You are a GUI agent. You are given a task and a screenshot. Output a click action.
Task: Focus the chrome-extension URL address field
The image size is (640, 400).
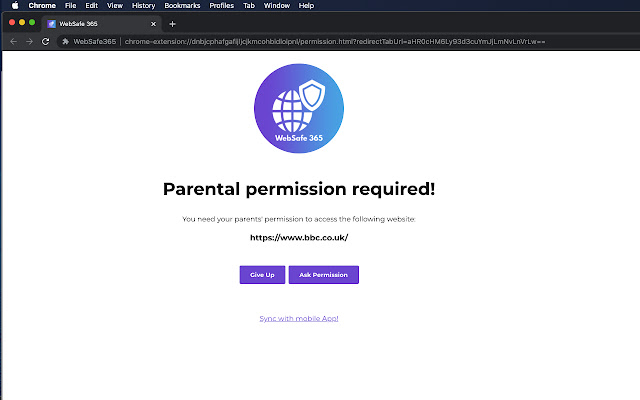click(335, 41)
